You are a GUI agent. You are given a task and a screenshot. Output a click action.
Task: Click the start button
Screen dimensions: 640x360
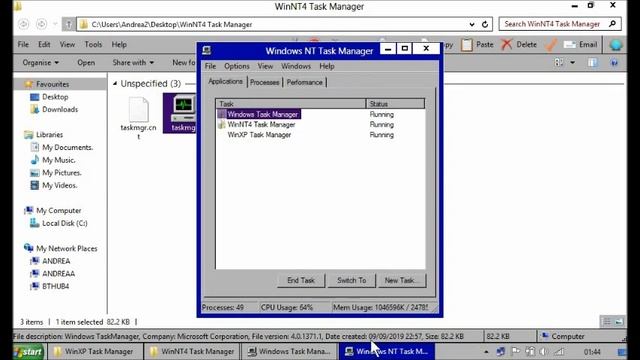point(29,351)
